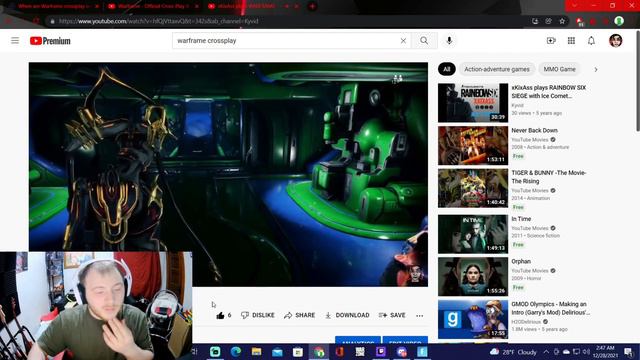This screenshot has width=640, height=360.
Task: Open File Explorer from the taskbar
Action: (x=256, y=351)
